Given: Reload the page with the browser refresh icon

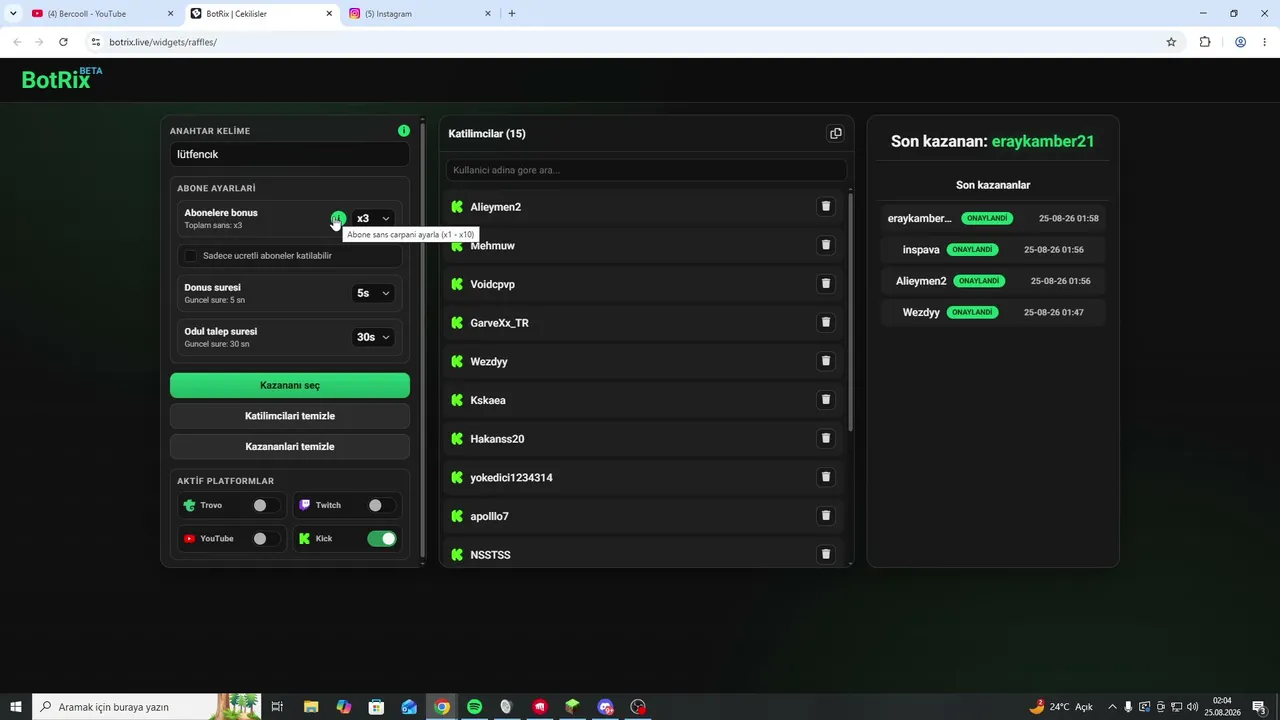Looking at the screenshot, I should coord(63,42).
